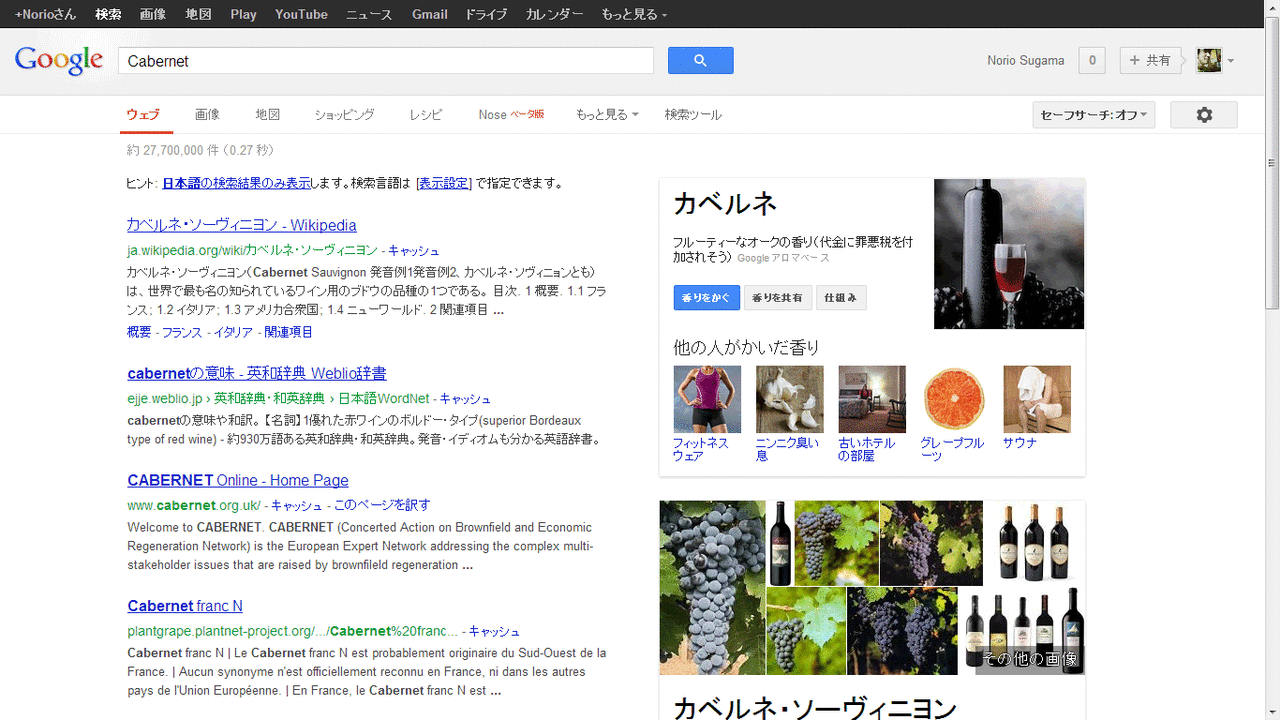Click the old hotel room thumbnail
This screenshot has height=720, width=1280.
click(x=872, y=399)
